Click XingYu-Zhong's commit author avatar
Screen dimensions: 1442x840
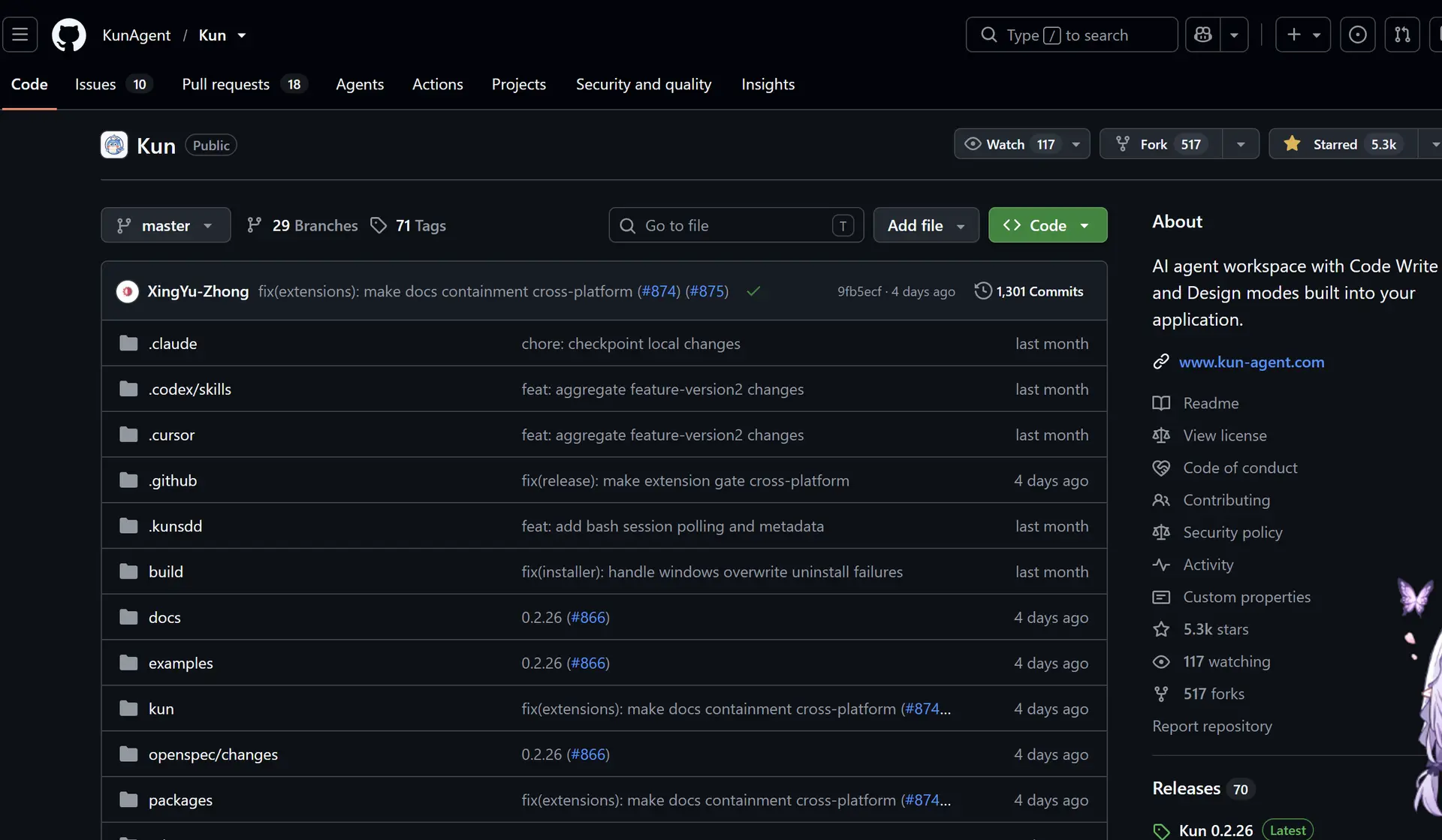click(128, 291)
